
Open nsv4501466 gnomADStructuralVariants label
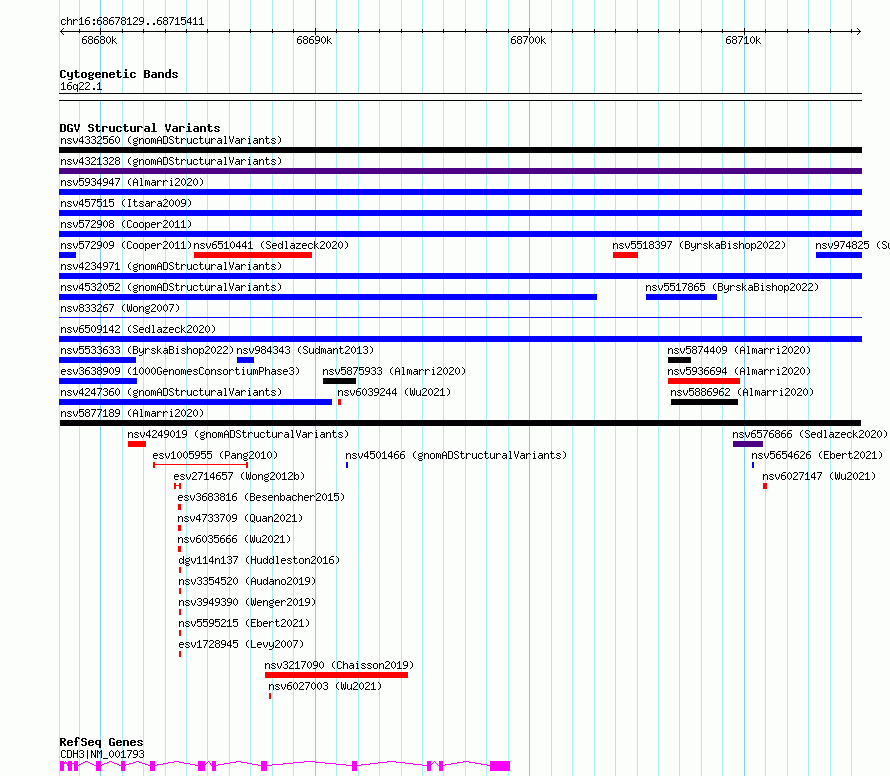click(x=456, y=455)
